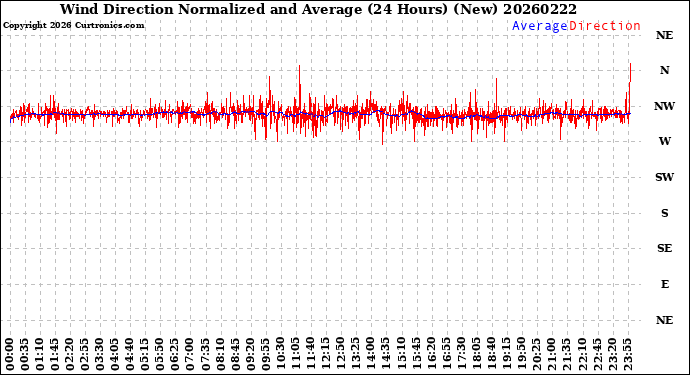This screenshot has height=375, width=690.
Task: Click the 'Copyright 2026 Curtronics.com' text
Action: pos(73,25)
